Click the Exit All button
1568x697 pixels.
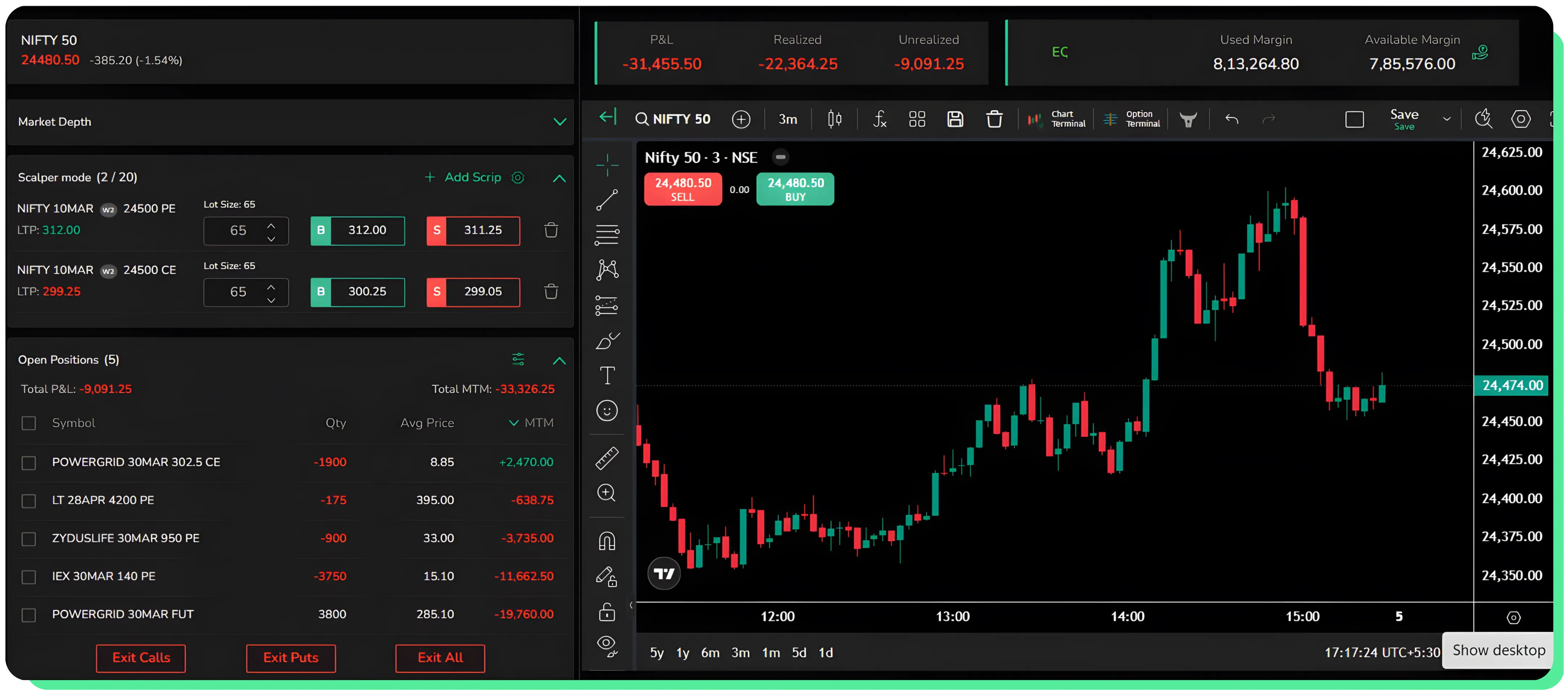click(x=439, y=658)
